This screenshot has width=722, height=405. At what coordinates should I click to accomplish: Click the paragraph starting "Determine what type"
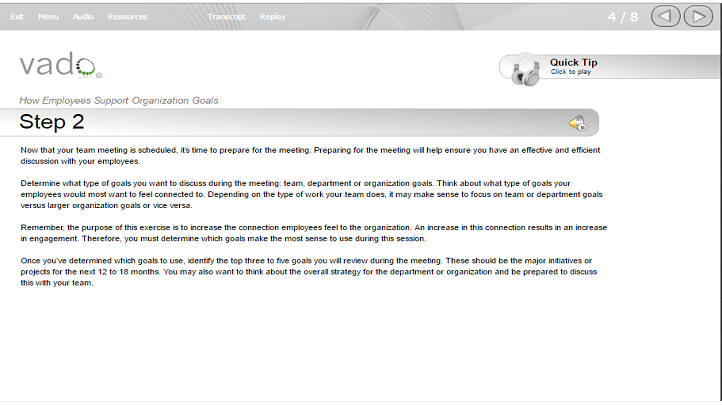pos(311,194)
